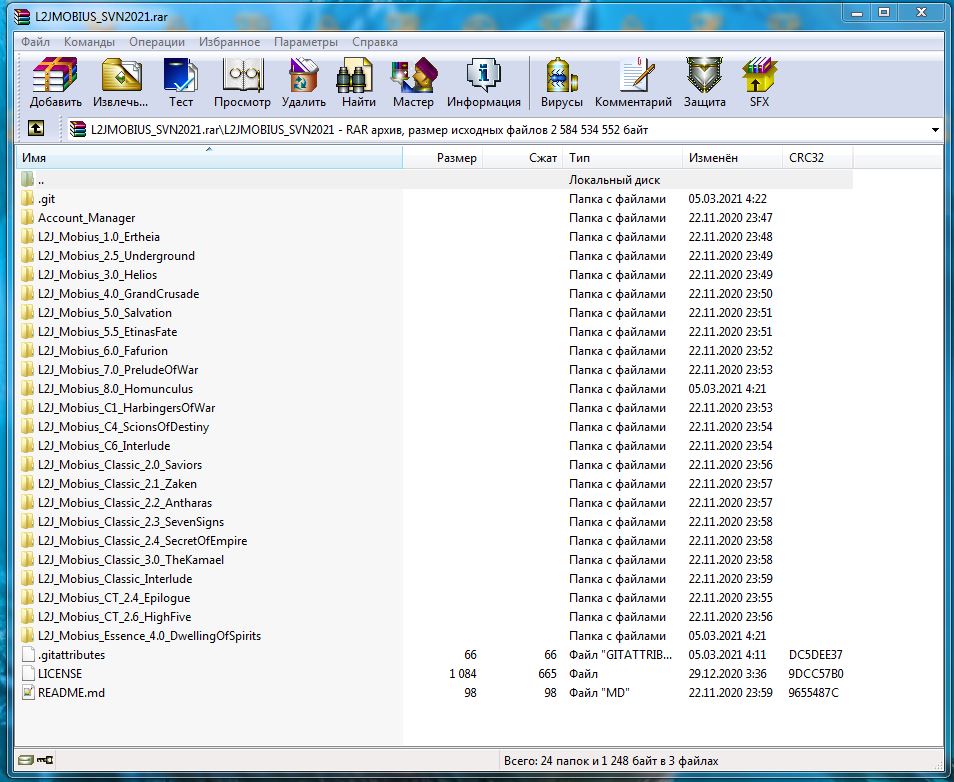954x782 pixels.
Task: Click the archive icon in address bar
Action: 77,129
